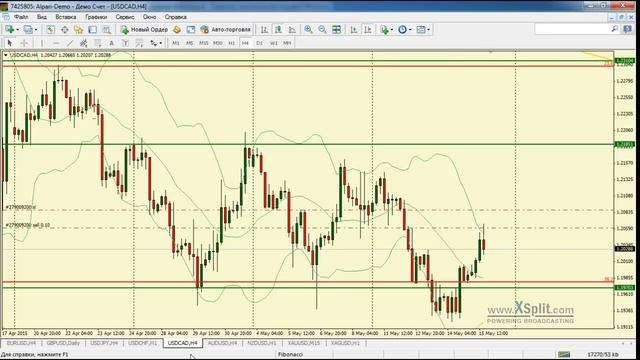
Task: Select the Equidistant Channel tool
Action: pos(84,43)
